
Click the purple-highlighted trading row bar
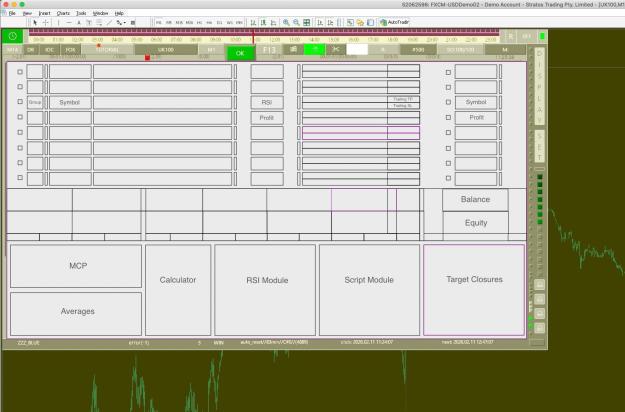tap(361, 133)
